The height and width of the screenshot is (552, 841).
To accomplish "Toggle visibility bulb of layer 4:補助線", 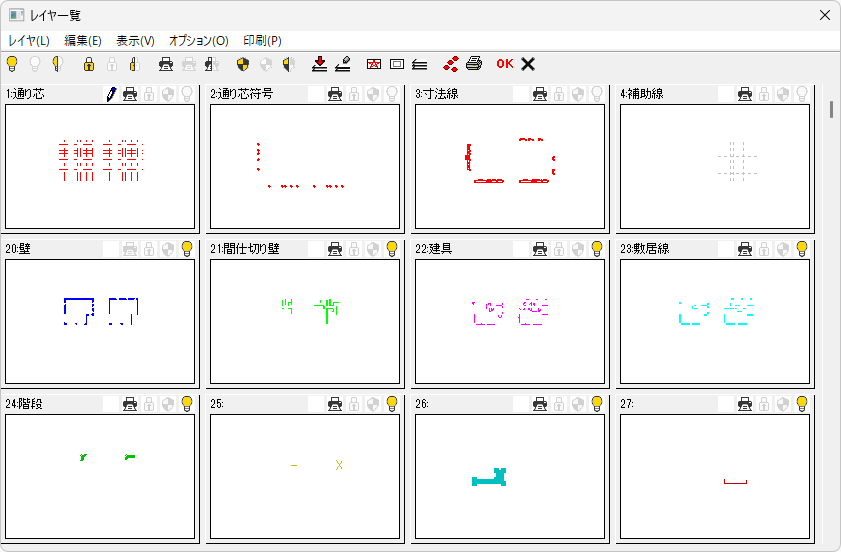I will [x=802, y=94].
